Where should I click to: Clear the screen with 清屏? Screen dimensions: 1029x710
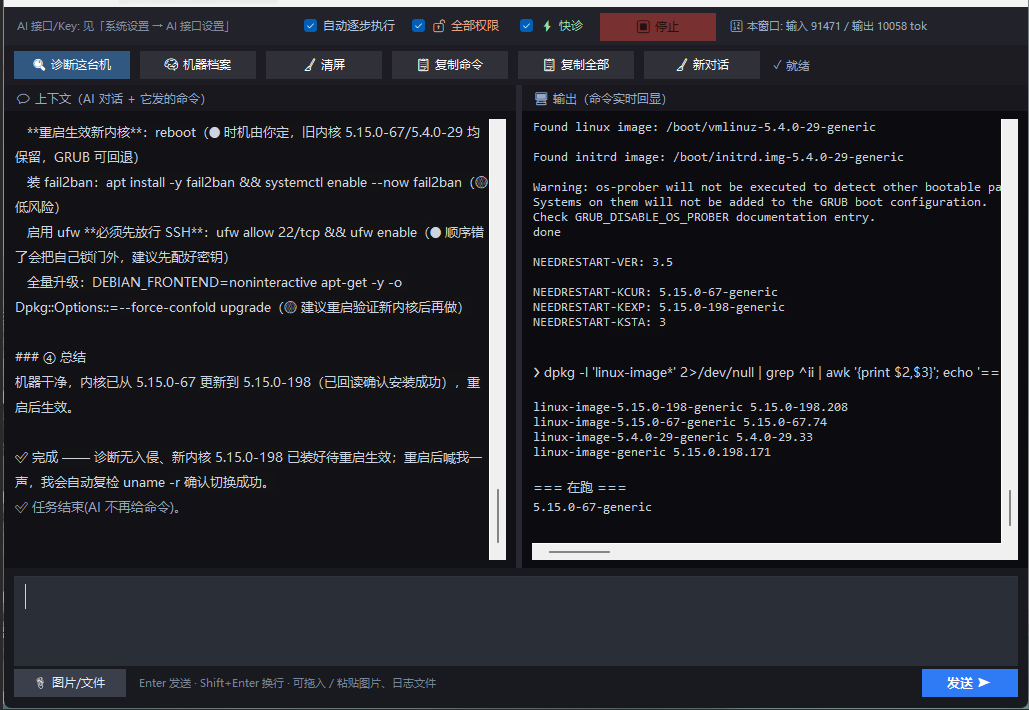(x=324, y=65)
